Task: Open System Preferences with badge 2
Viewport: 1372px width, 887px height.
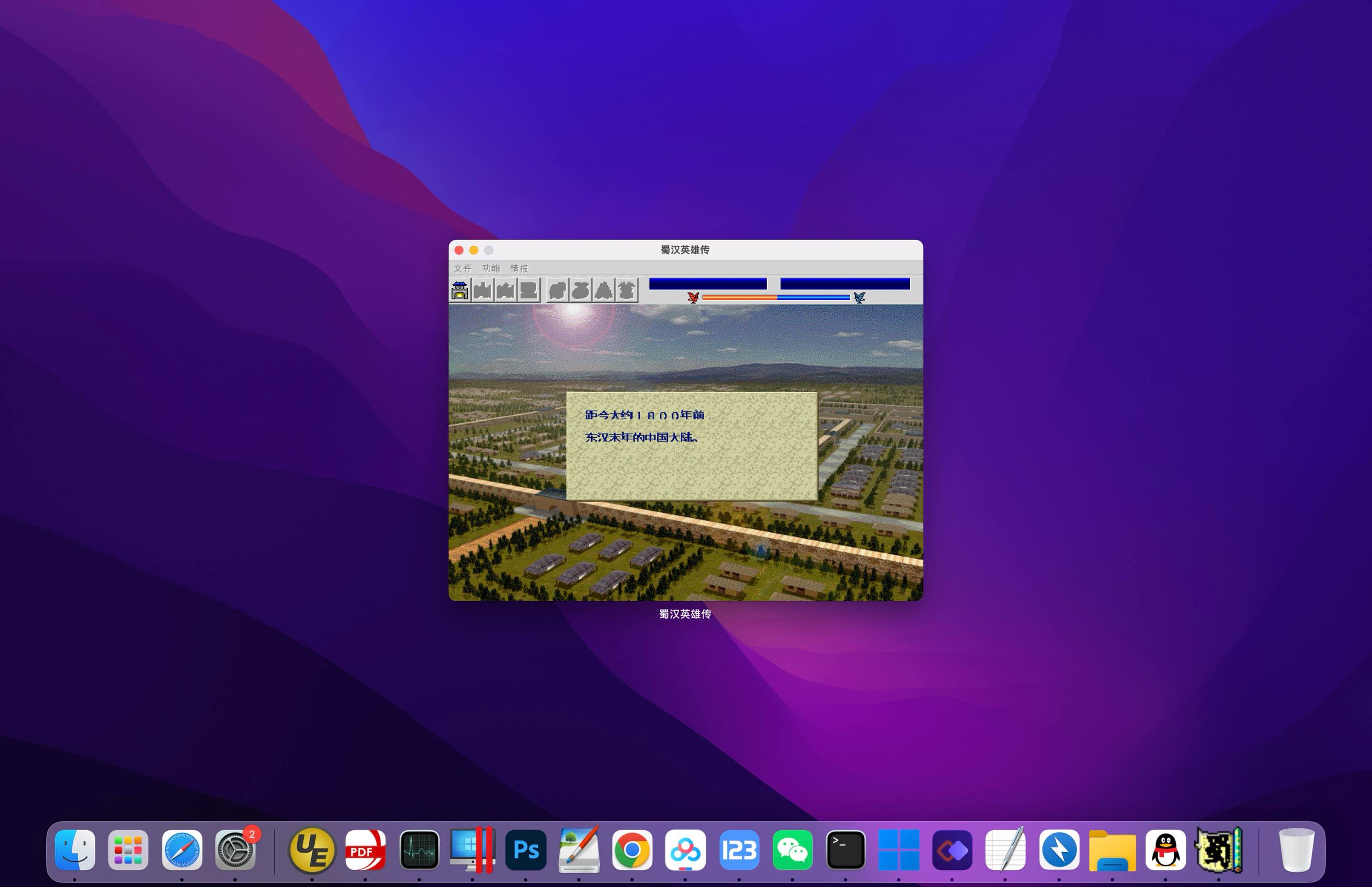Action: [x=235, y=849]
